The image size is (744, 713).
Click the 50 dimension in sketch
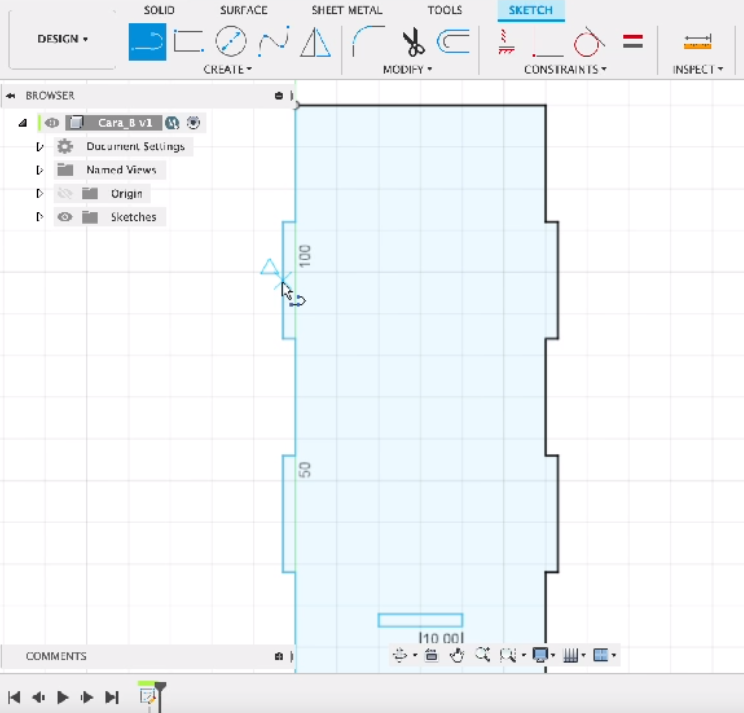coord(305,470)
